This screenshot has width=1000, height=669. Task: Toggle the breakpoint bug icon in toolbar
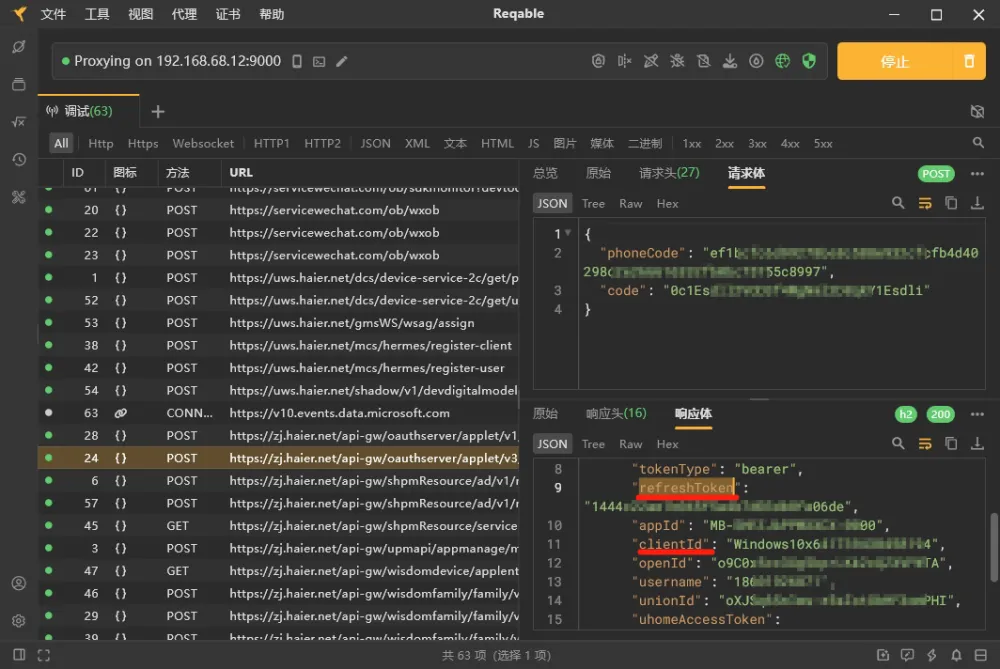(x=677, y=61)
